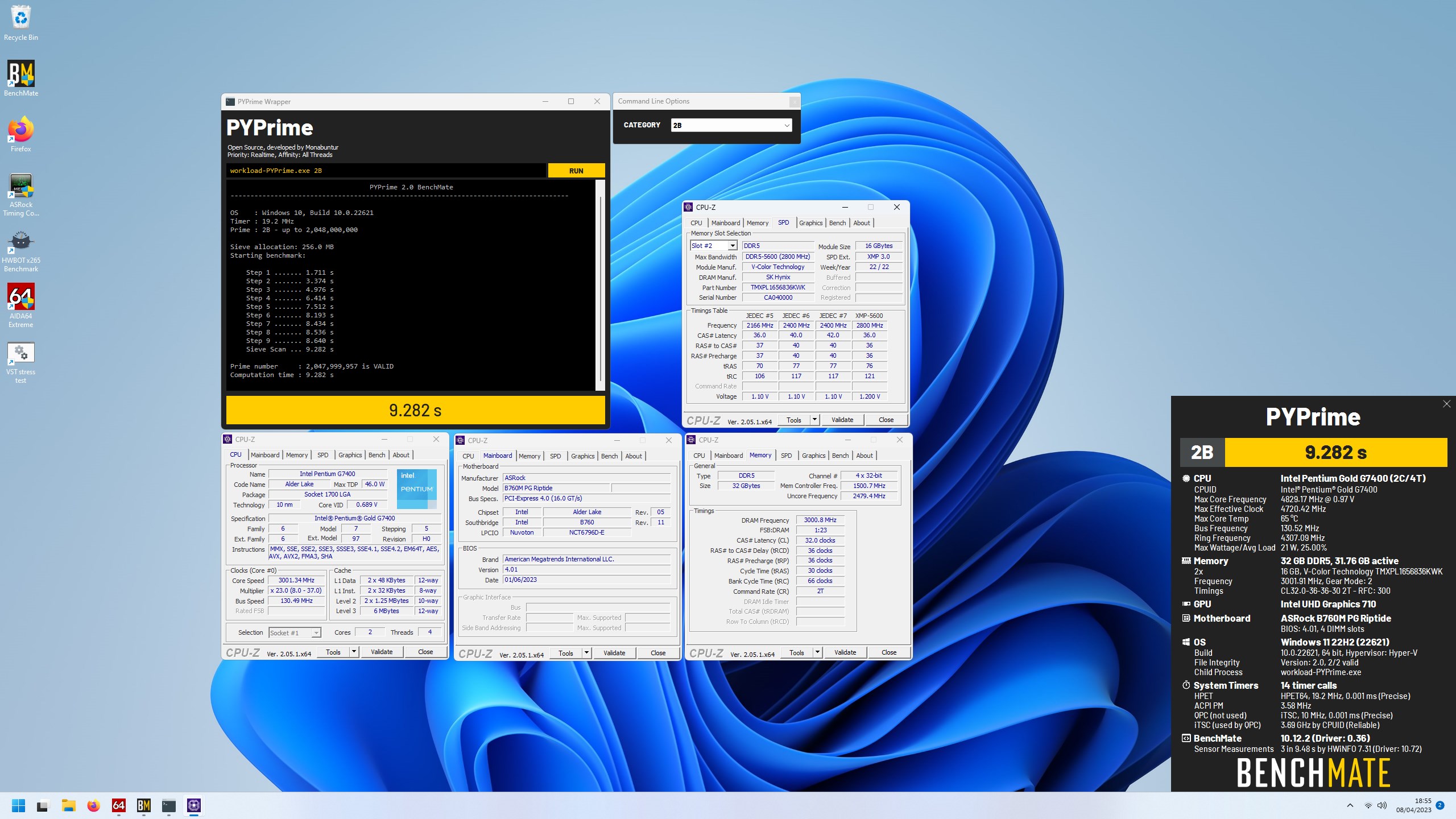
Task: Click the PYPrime Wrapper title bar icon
Action: click(230, 102)
